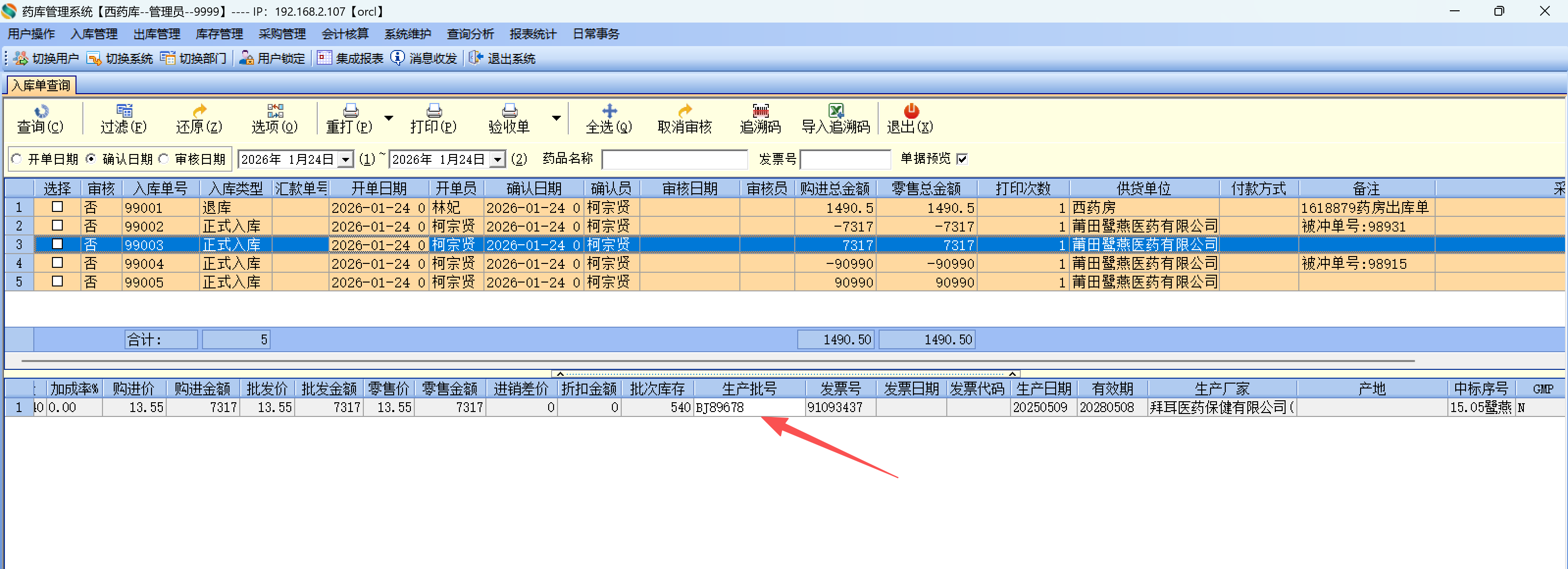1568x569 pixels.
Task: Click the 导入追溯码 Excel import icon
Action: 836,111
